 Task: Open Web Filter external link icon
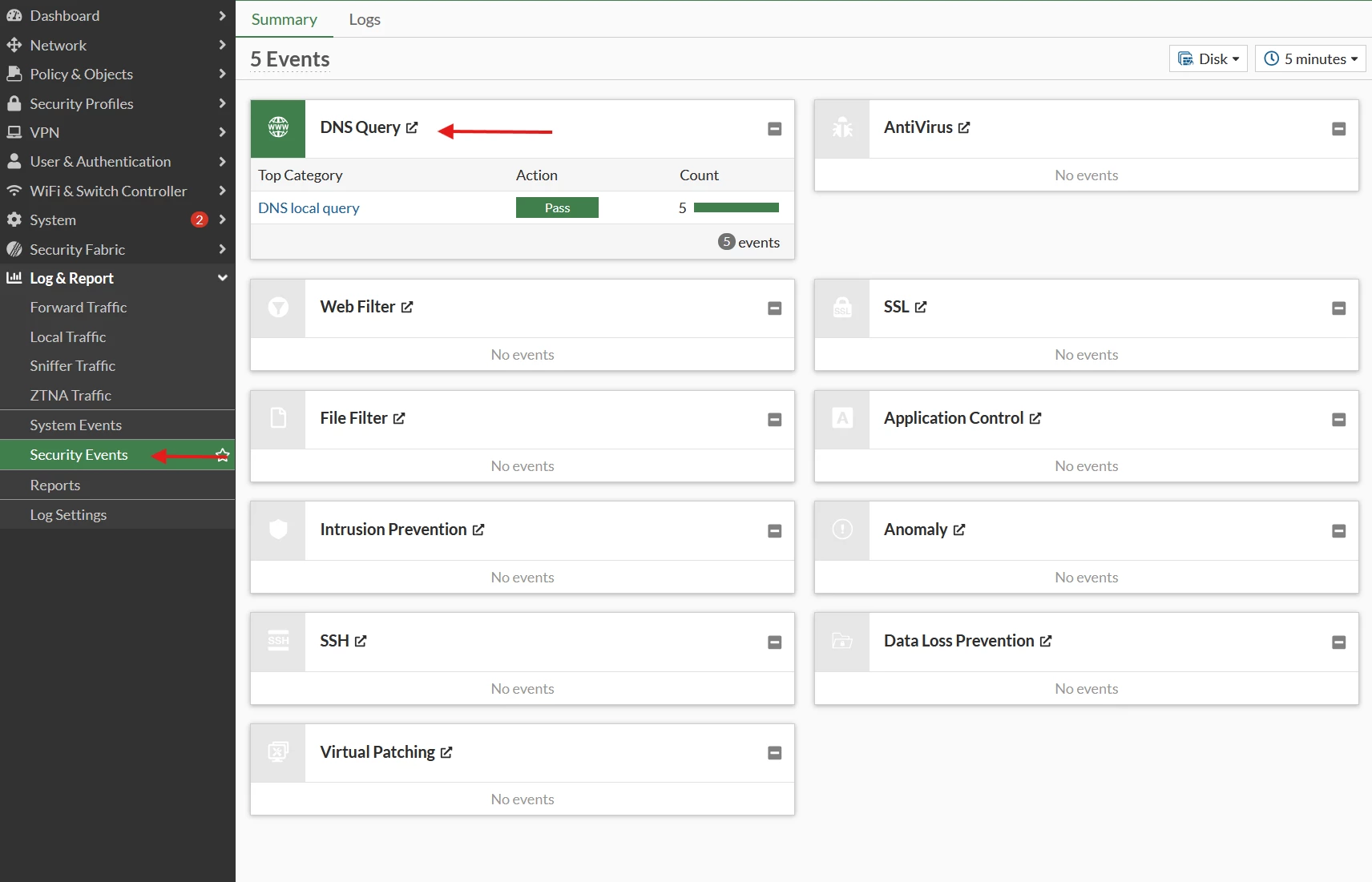(407, 307)
